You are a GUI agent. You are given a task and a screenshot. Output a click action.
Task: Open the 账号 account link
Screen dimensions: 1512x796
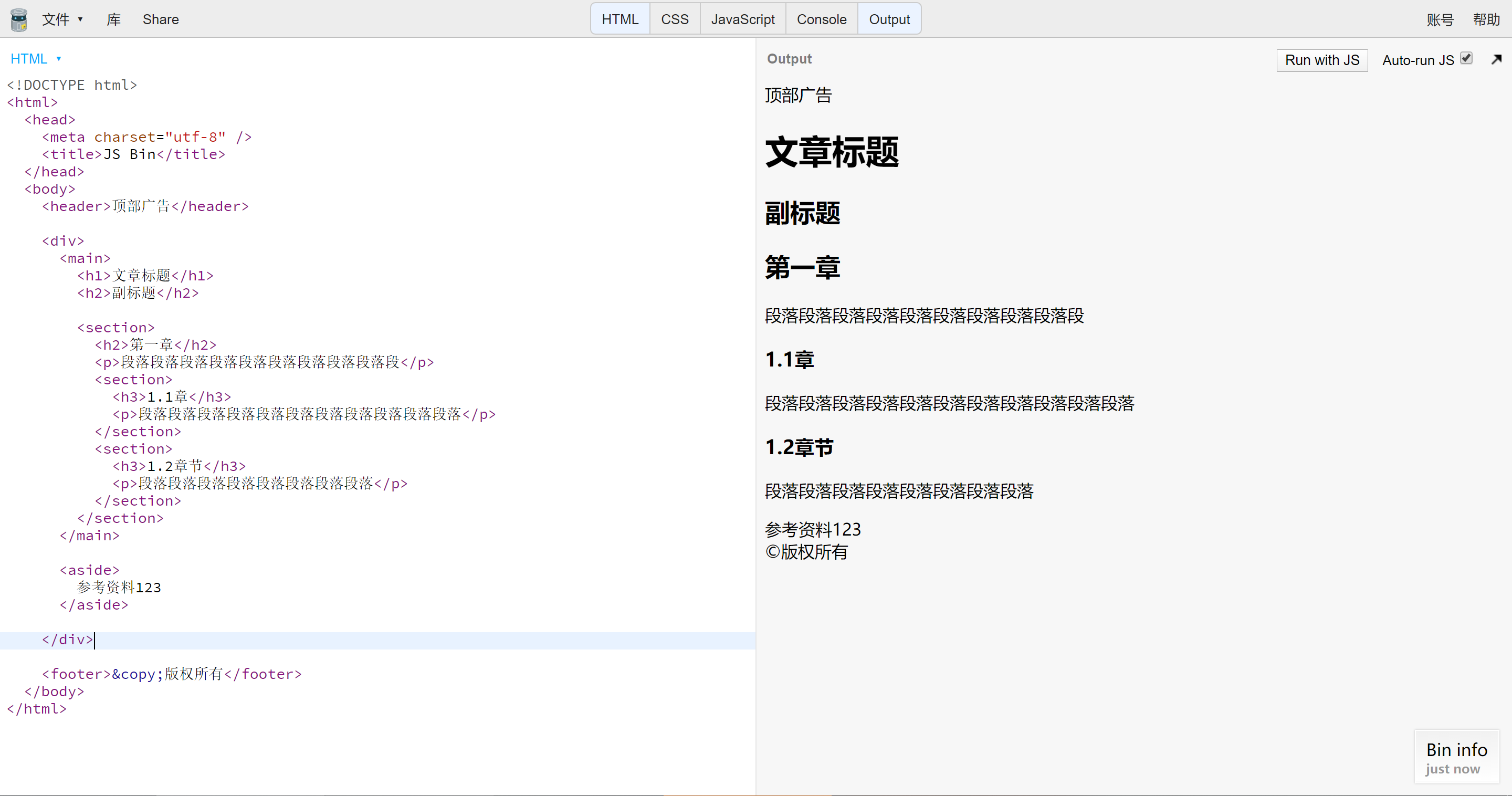pyautogui.click(x=1440, y=20)
